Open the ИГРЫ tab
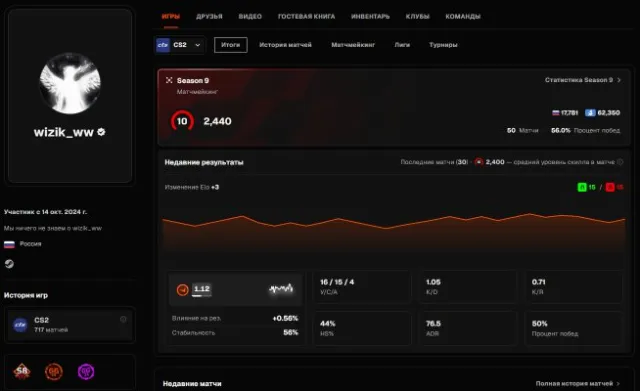640x391 pixels. (171, 16)
